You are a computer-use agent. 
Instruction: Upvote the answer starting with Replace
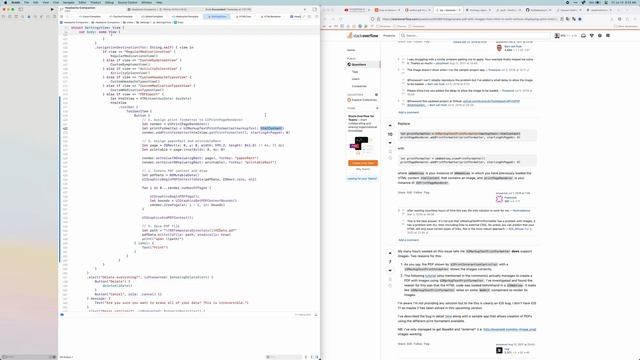tap(390, 126)
